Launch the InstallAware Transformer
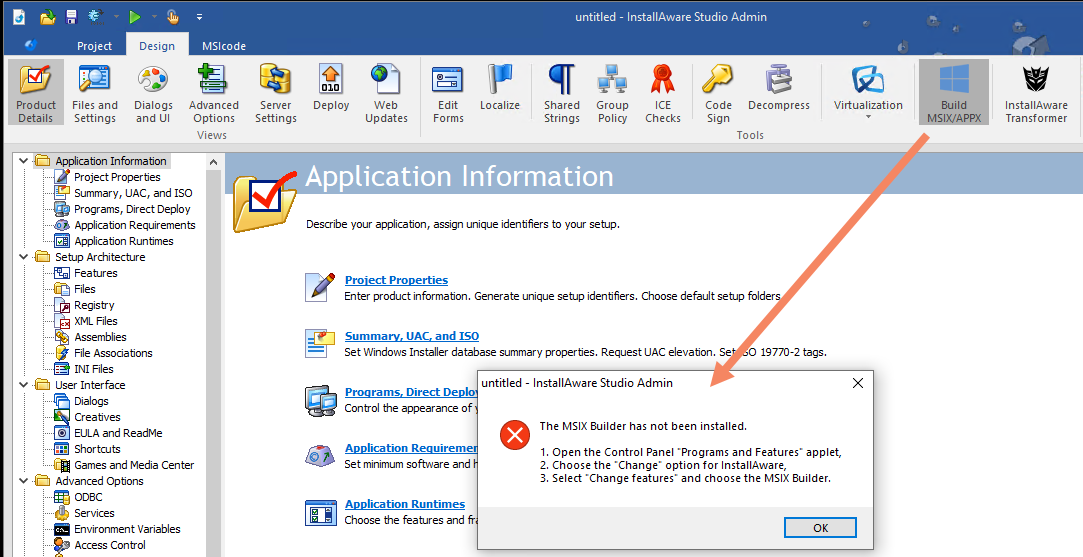The image size is (1083, 557). point(1036,93)
